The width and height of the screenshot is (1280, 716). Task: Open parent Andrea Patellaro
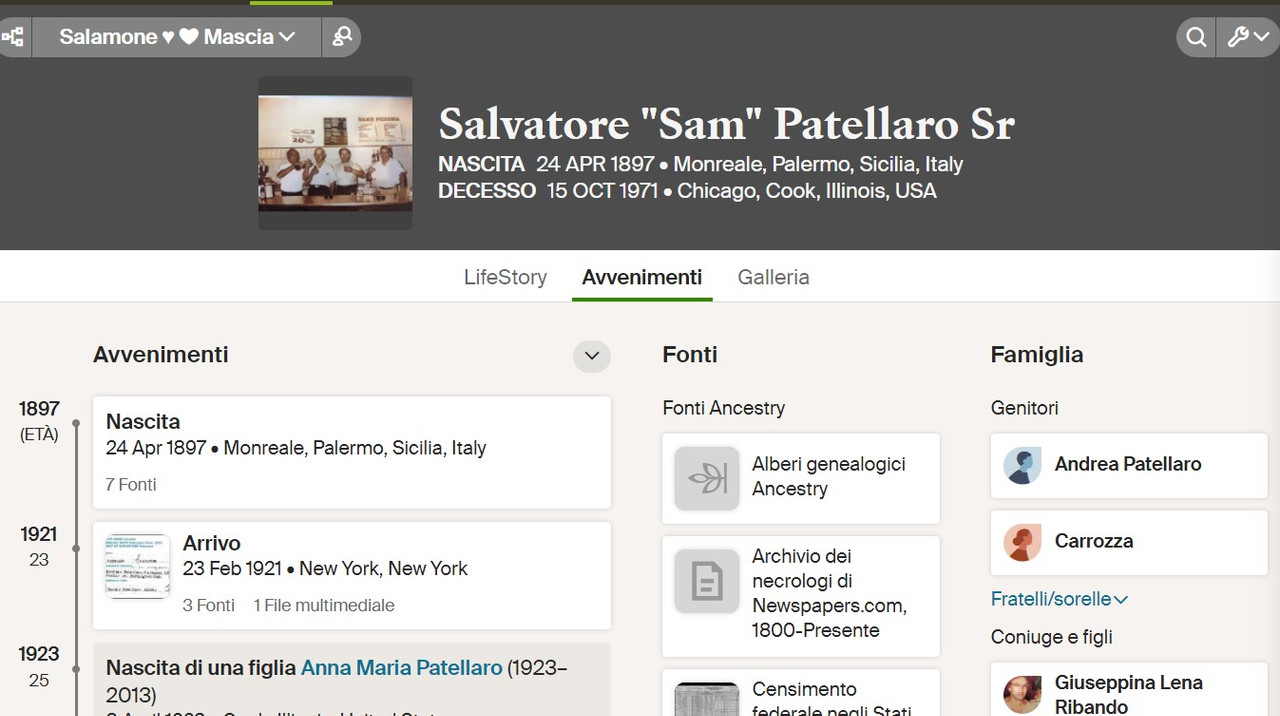pos(1129,465)
